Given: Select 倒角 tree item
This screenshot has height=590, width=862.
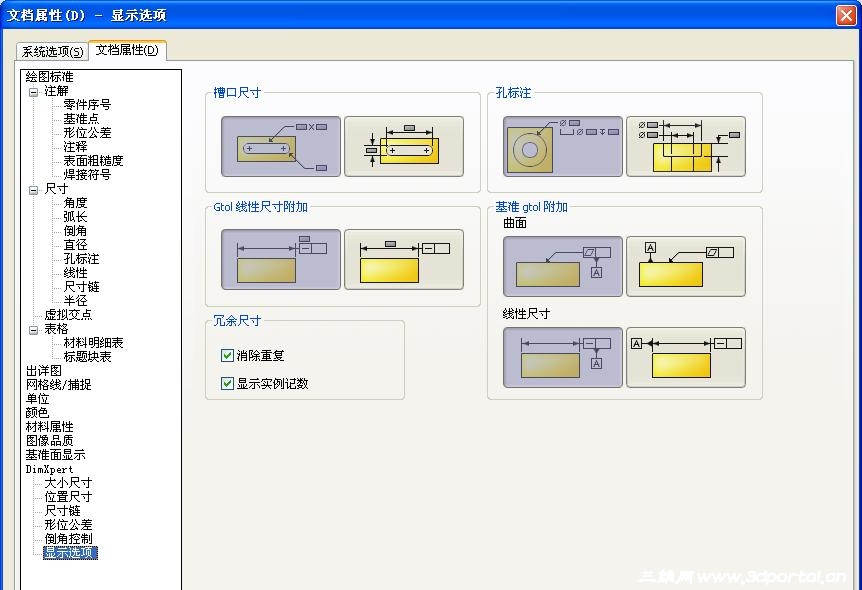Looking at the screenshot, I should tap(75, 231).
